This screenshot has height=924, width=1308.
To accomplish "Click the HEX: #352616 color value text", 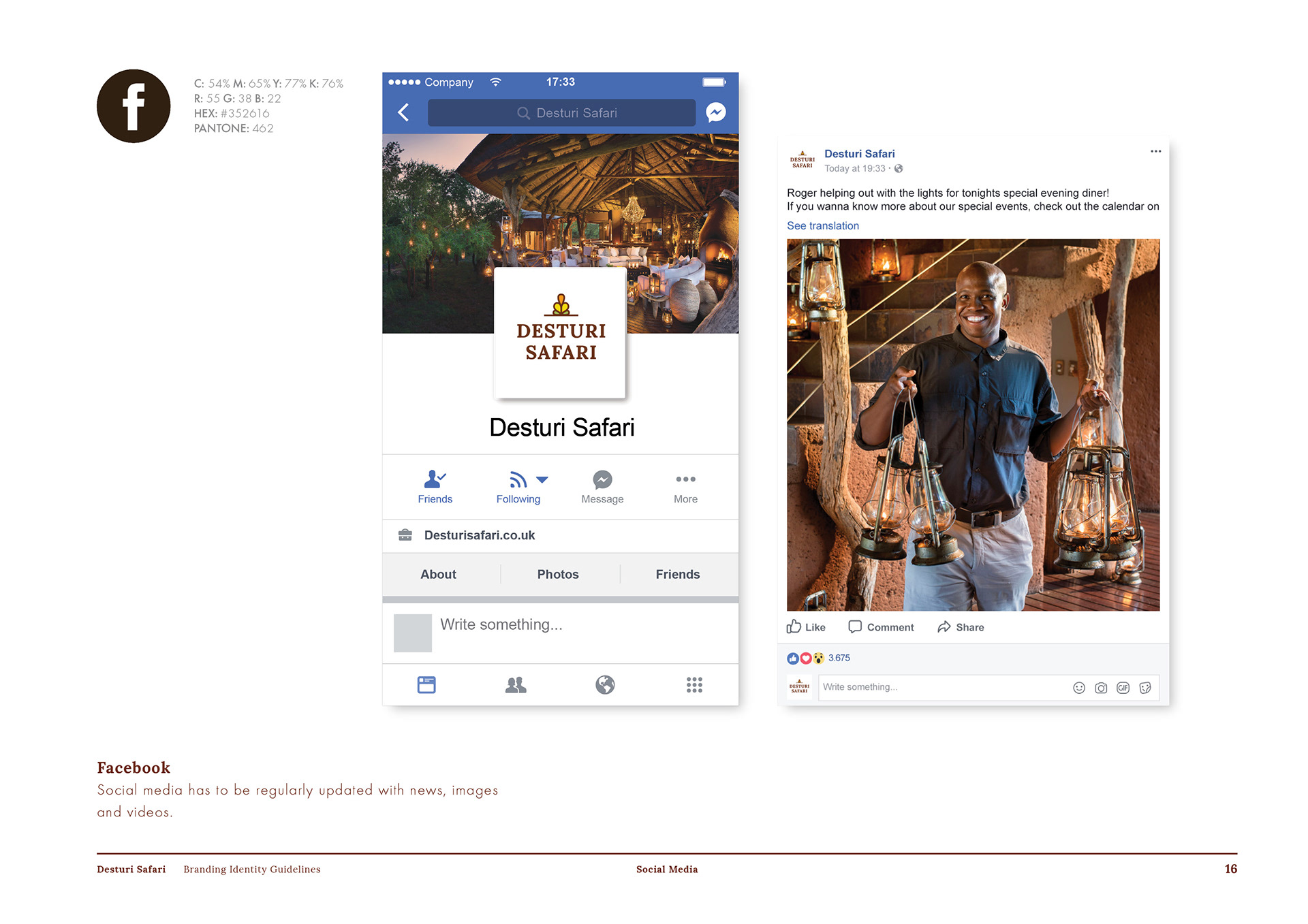I will [232, 114].
